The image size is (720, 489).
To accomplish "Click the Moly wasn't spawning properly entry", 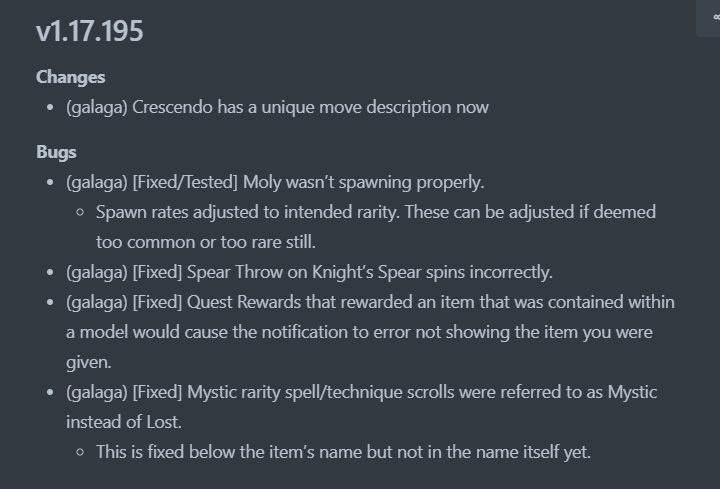I will pyautogui.click(x=275, y=182).
